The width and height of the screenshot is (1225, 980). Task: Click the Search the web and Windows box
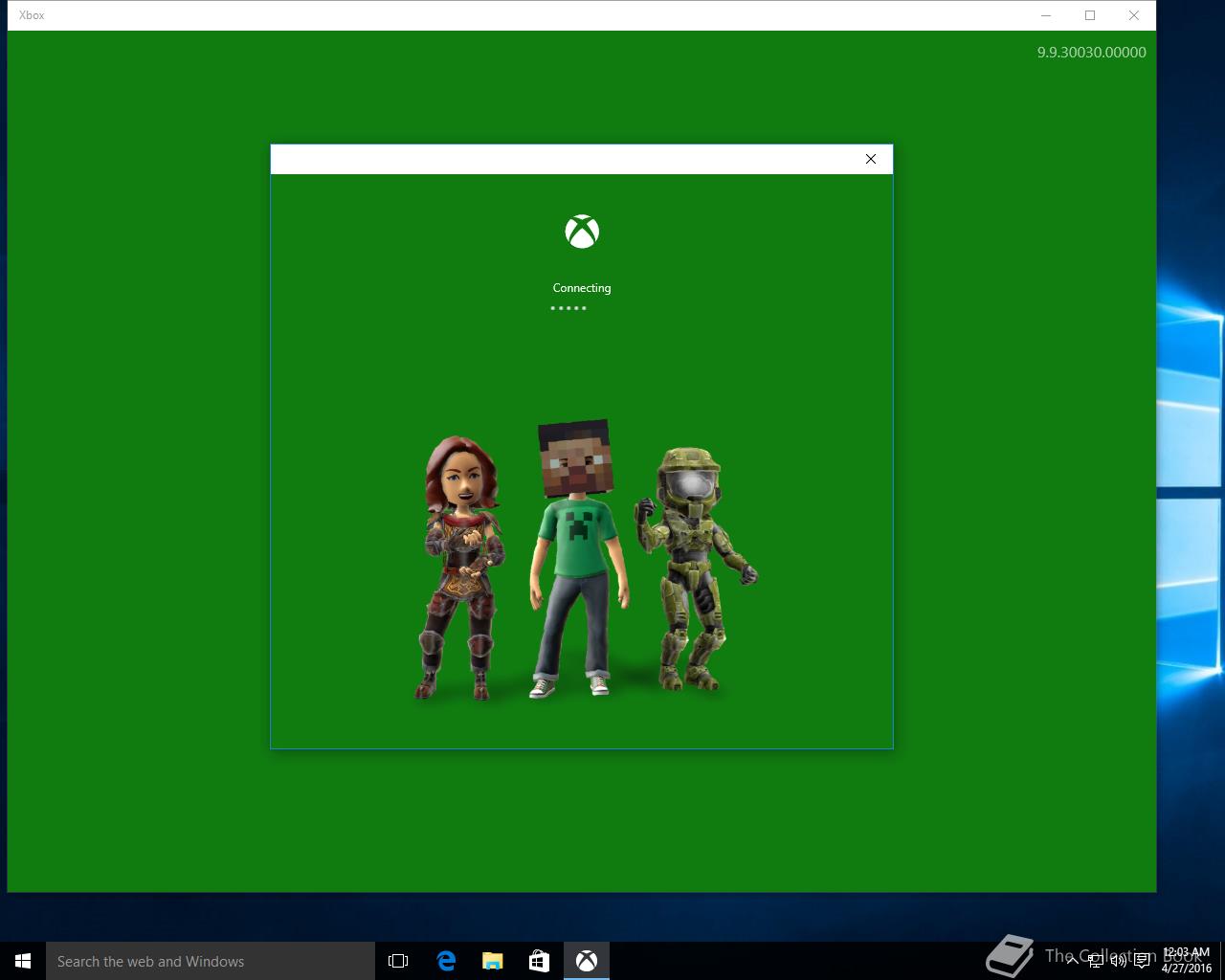211,961
